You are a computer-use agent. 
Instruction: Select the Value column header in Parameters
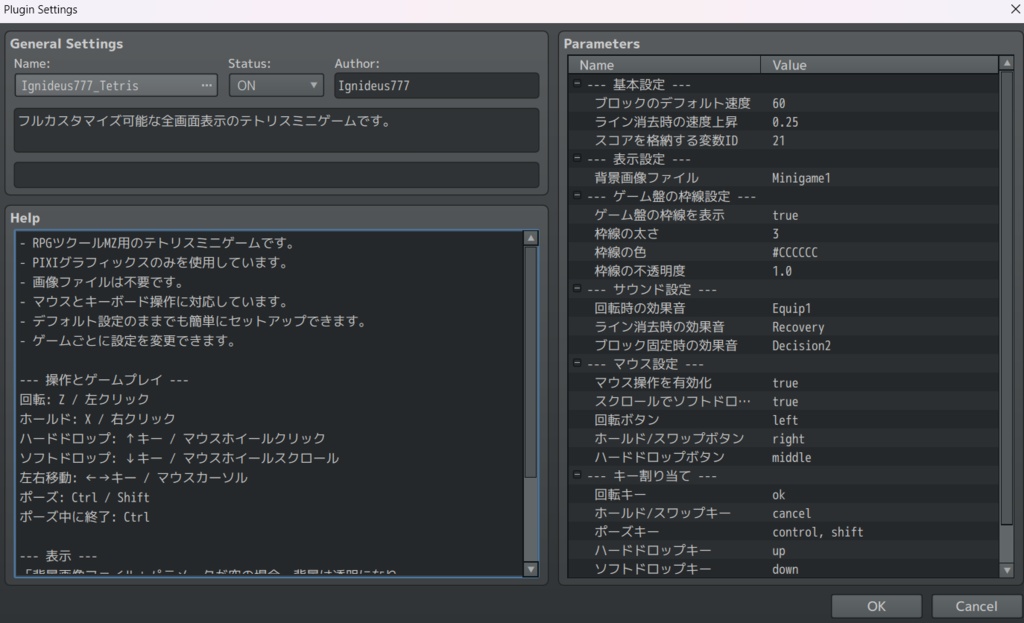(880, 64)
